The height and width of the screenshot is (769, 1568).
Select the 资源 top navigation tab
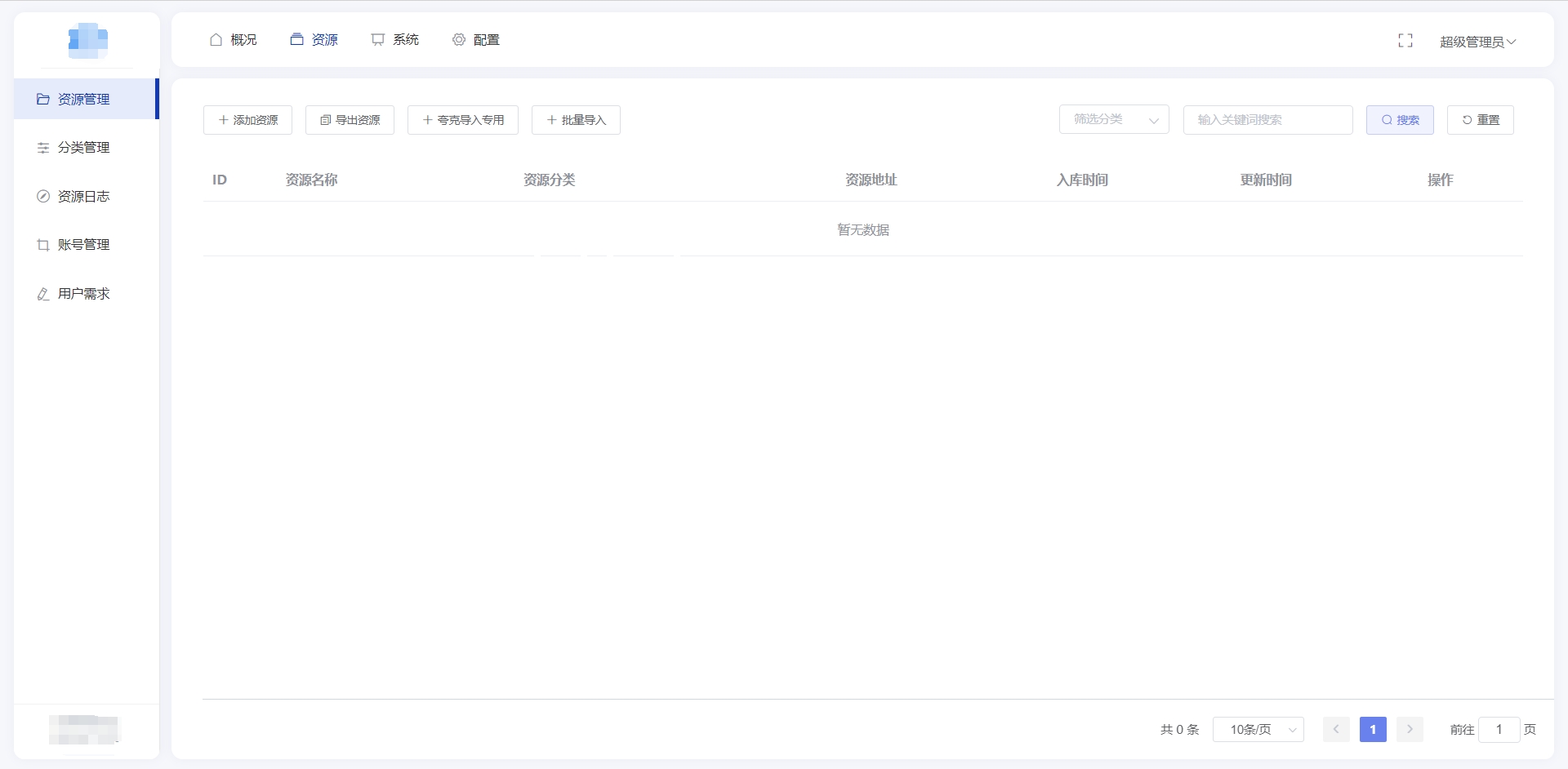[x=314, y=40]
